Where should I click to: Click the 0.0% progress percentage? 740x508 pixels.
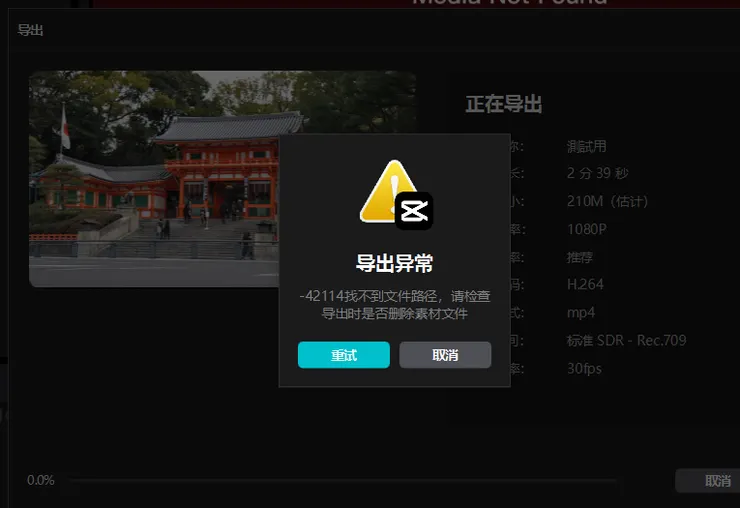click(41, 480)
